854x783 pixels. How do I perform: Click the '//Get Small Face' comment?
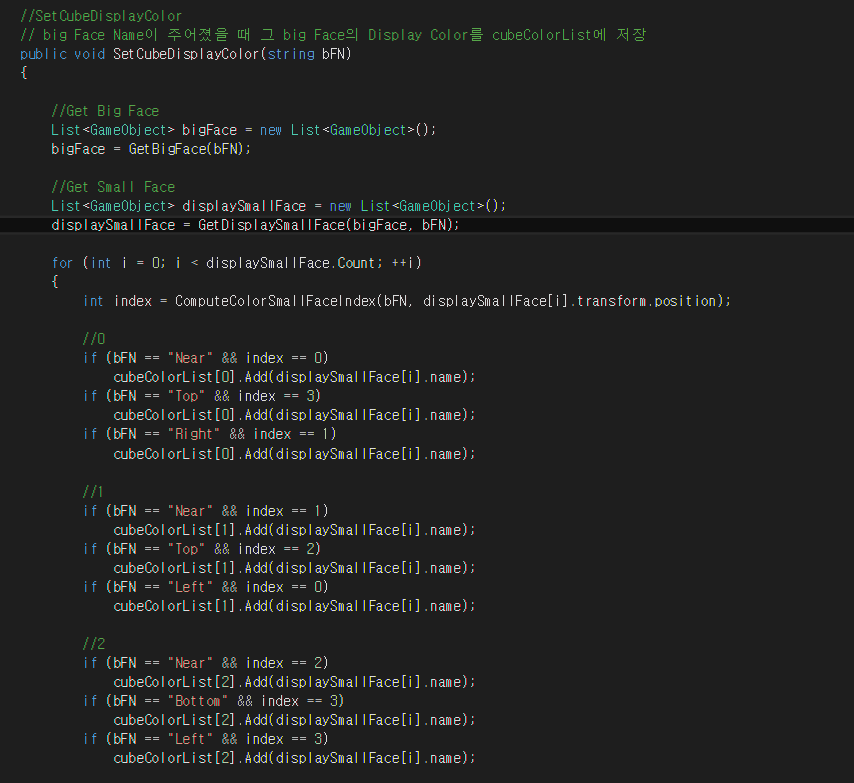click(x=113, y=187)
